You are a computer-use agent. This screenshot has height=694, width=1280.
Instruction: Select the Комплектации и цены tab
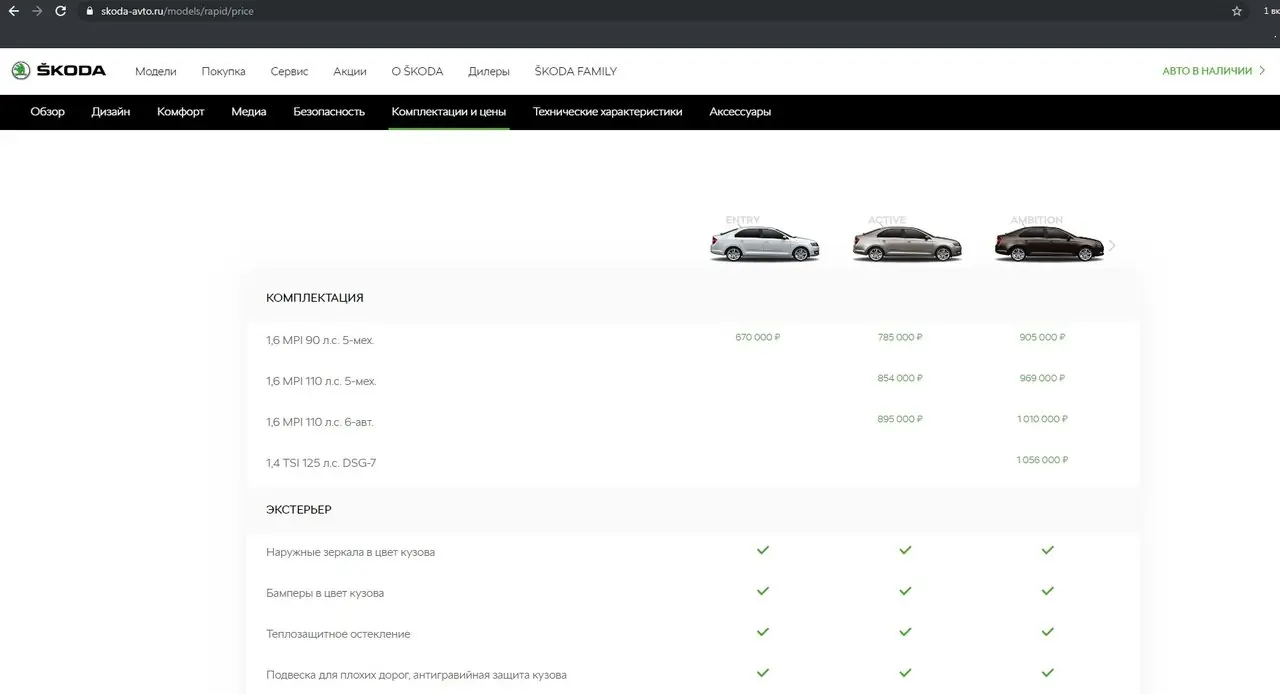click(449, 112)
